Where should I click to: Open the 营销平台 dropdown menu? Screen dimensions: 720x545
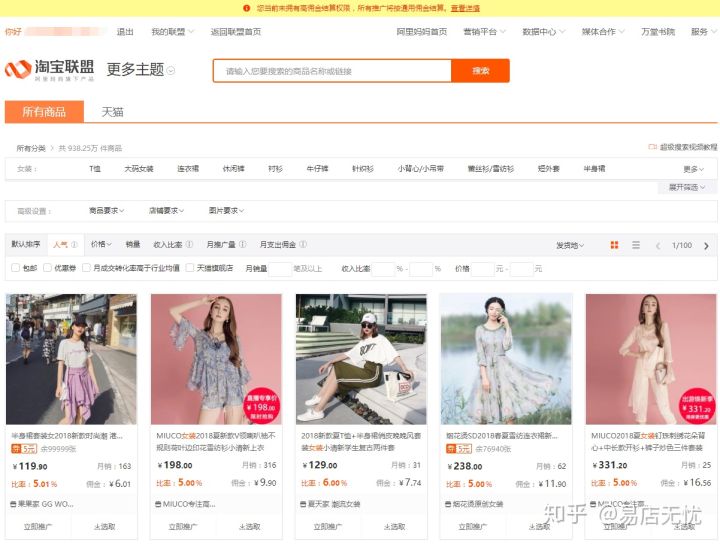point(484,32)
